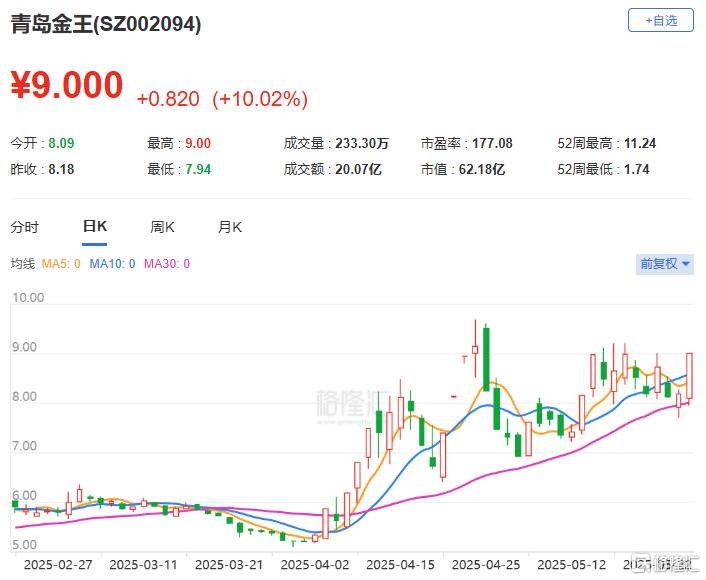Click the 最高 value 9.00
Screen dimensions: 706x580
pyautogui.click(x=198, y=143)
